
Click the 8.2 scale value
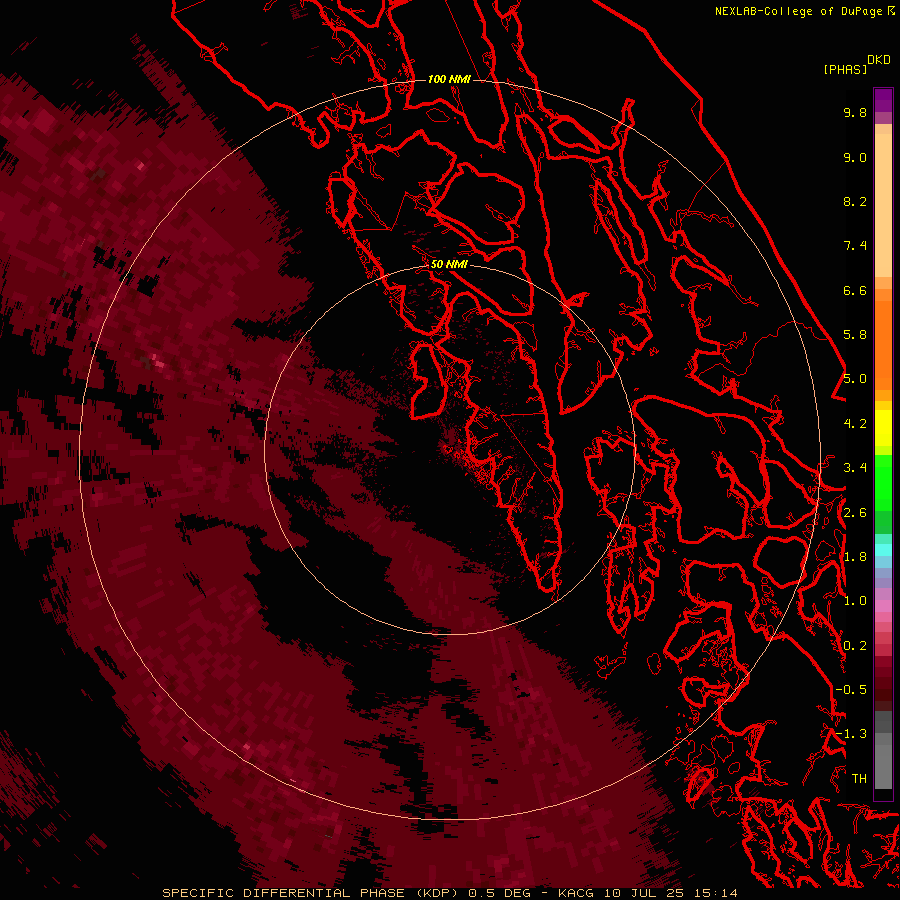click(855, 201)
